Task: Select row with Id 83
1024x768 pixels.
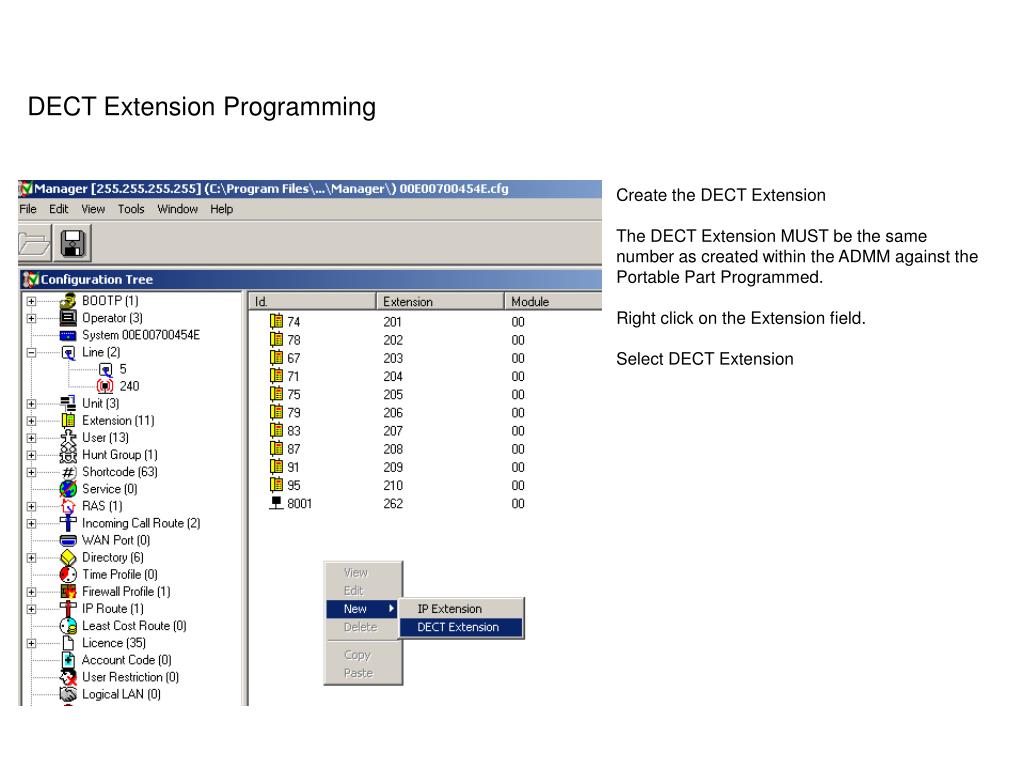Action: 424,431
